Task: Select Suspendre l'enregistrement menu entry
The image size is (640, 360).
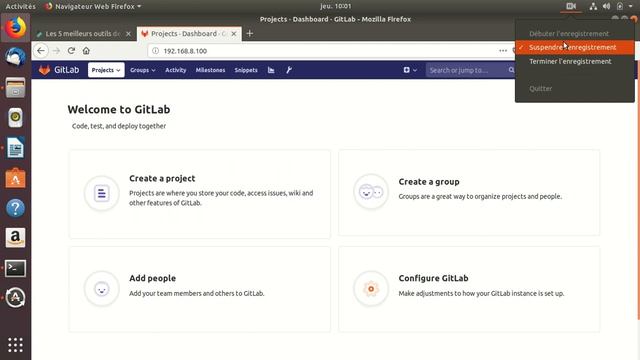Action: tap(575, 47)
